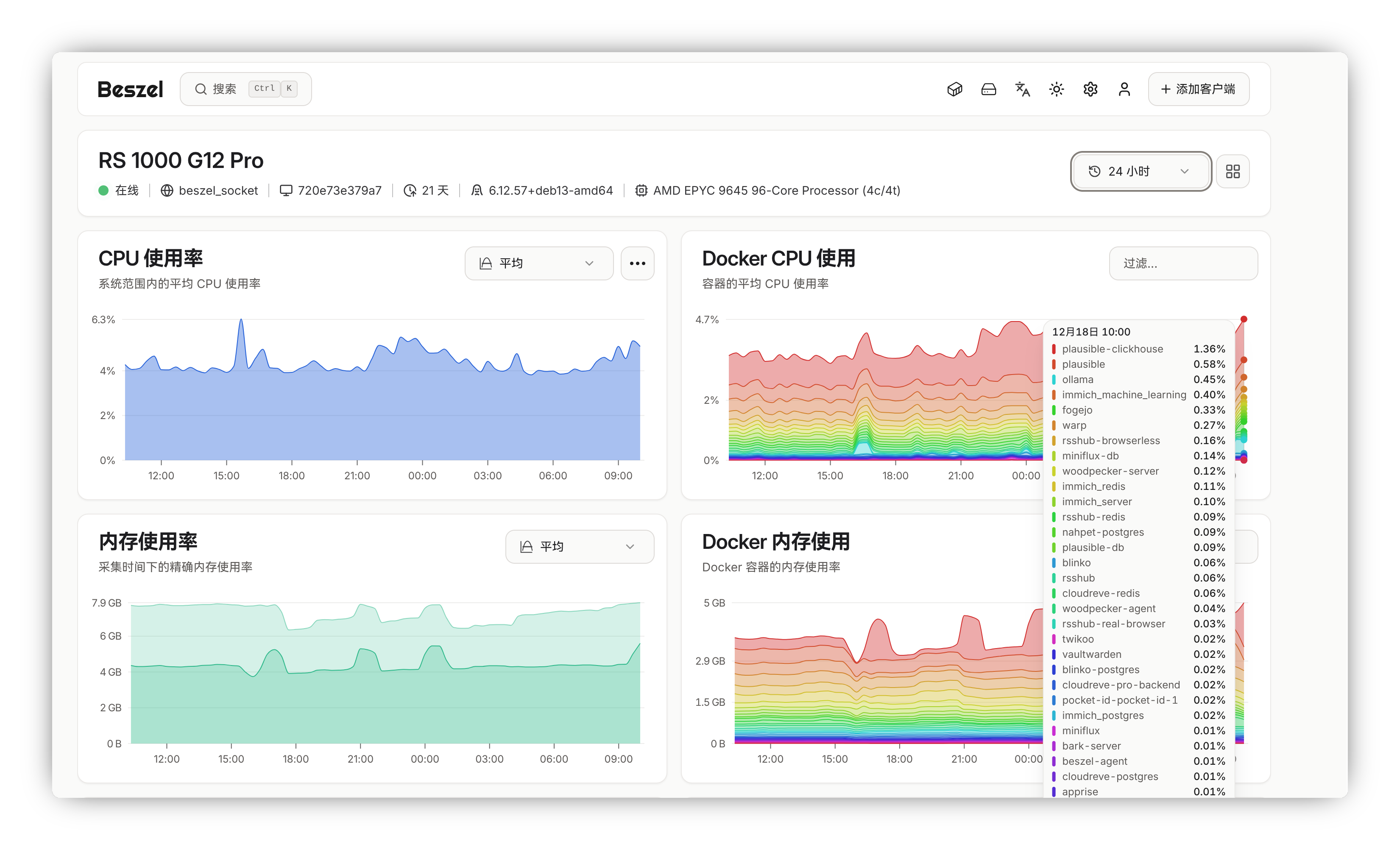Screen dimensions: 1400x850
Task: Open the user account icon
Action: [x=1124, y=89]
